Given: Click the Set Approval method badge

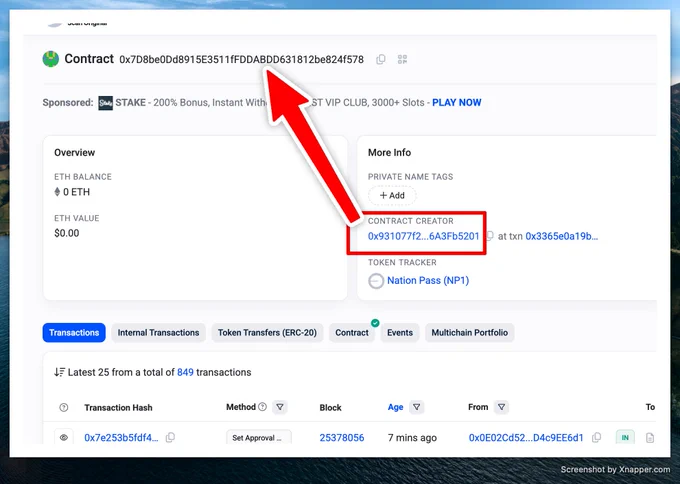Looking at the screenshot, I should pyautogui.click(x=259, y=437).
